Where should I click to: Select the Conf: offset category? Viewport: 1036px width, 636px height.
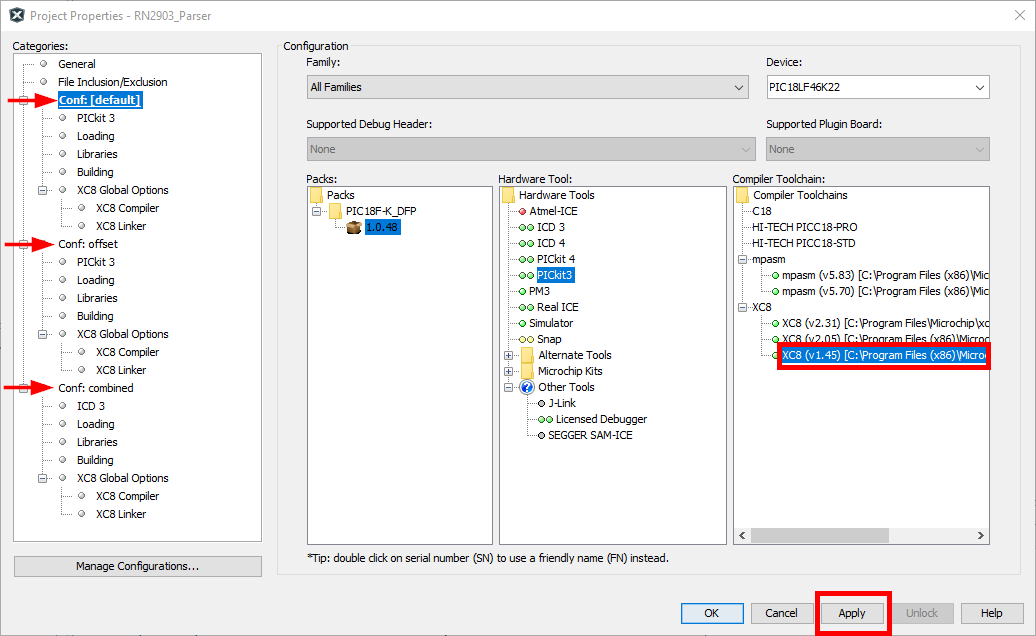click(88, 244)
